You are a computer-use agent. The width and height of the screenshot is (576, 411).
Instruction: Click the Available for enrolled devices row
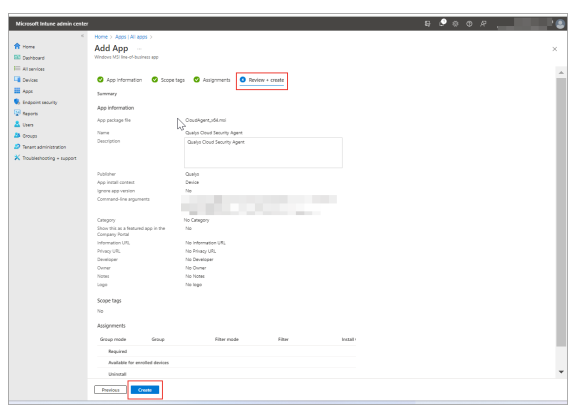[227, 362]
